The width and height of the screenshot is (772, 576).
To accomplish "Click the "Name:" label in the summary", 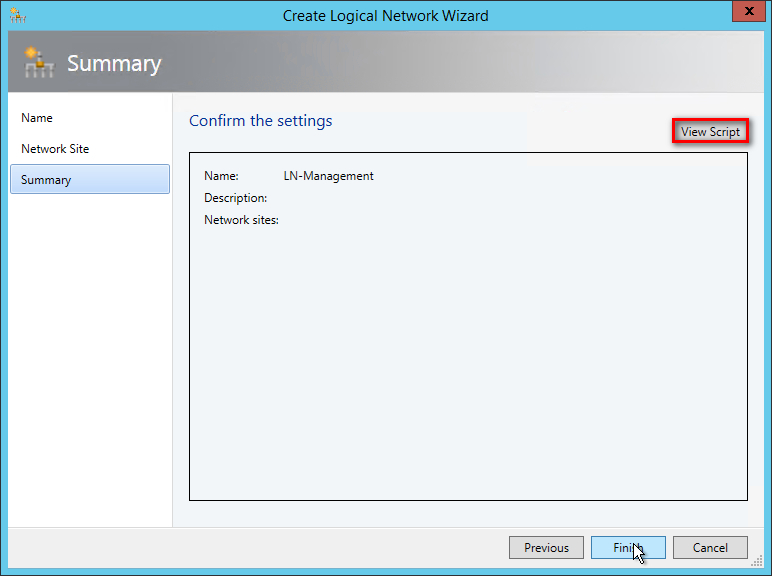I will click(221, 176).
